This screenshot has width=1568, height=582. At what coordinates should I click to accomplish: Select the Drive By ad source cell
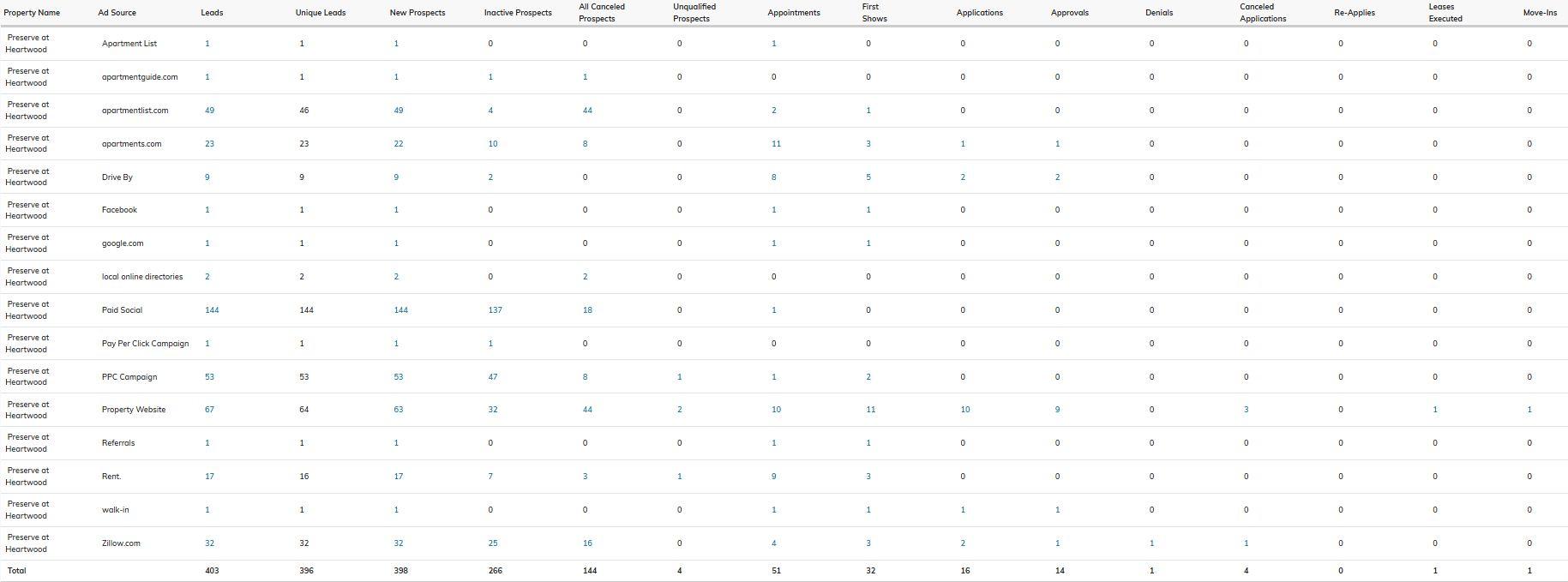point(117,177)
